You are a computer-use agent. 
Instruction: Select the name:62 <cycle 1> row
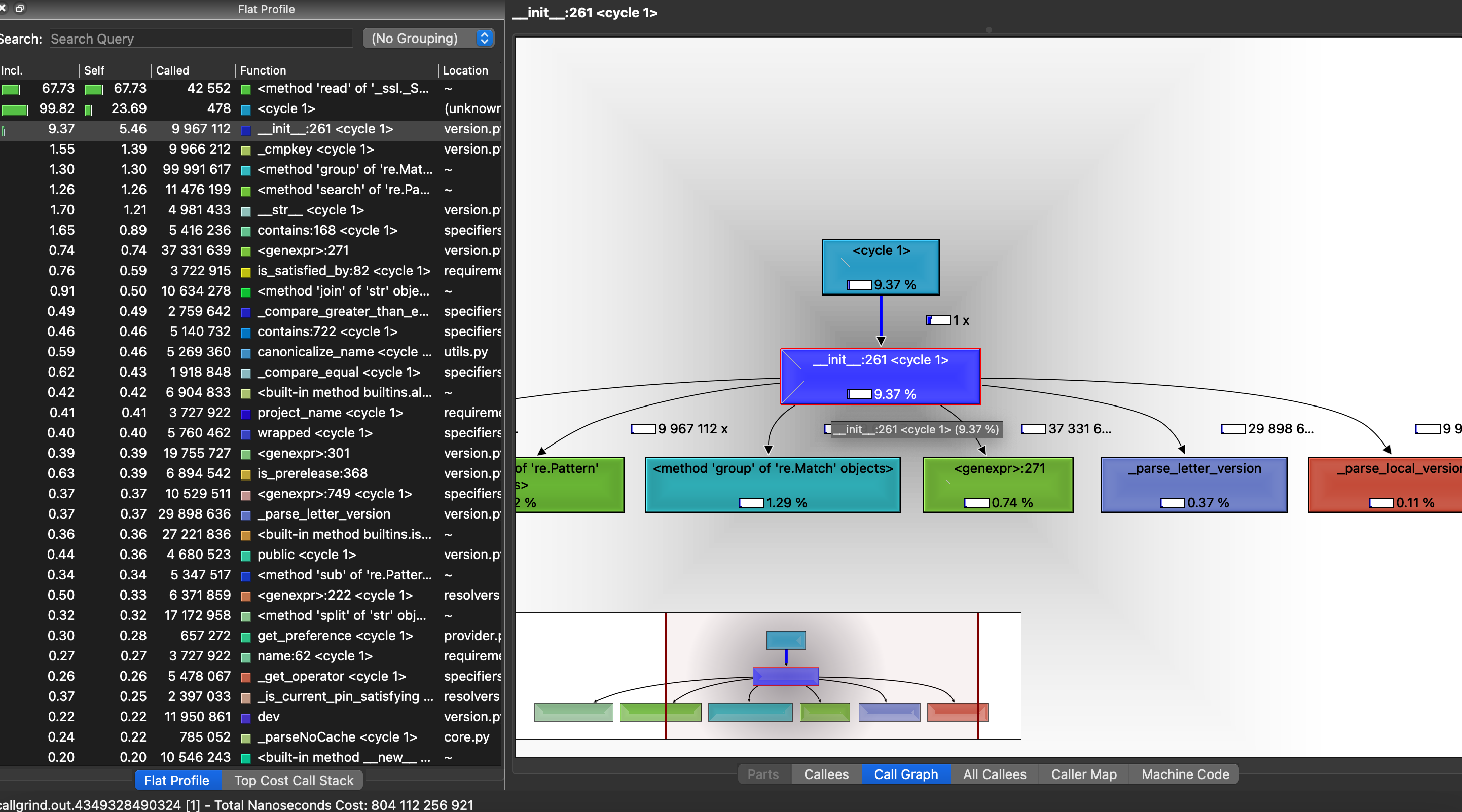pos(250,656)
